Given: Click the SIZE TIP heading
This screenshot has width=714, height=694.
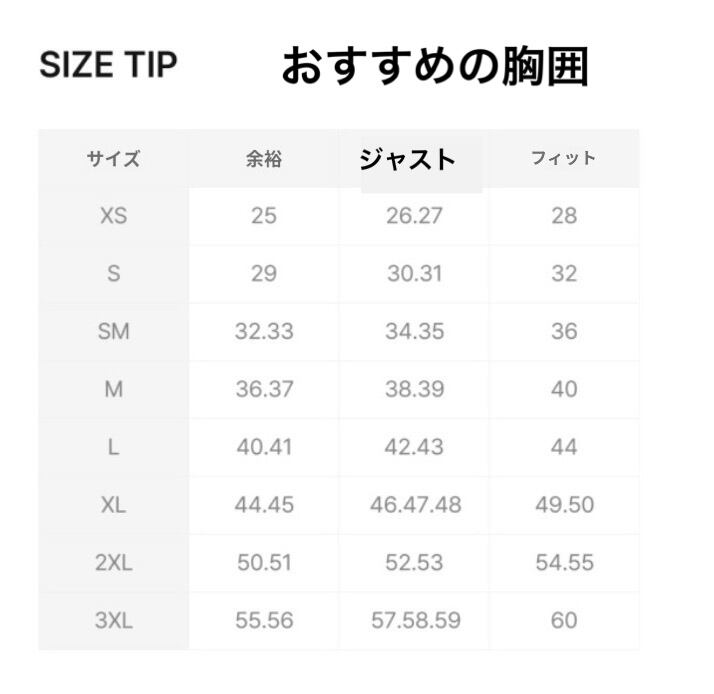Looking at the screenshot, I should click(108, 65).
